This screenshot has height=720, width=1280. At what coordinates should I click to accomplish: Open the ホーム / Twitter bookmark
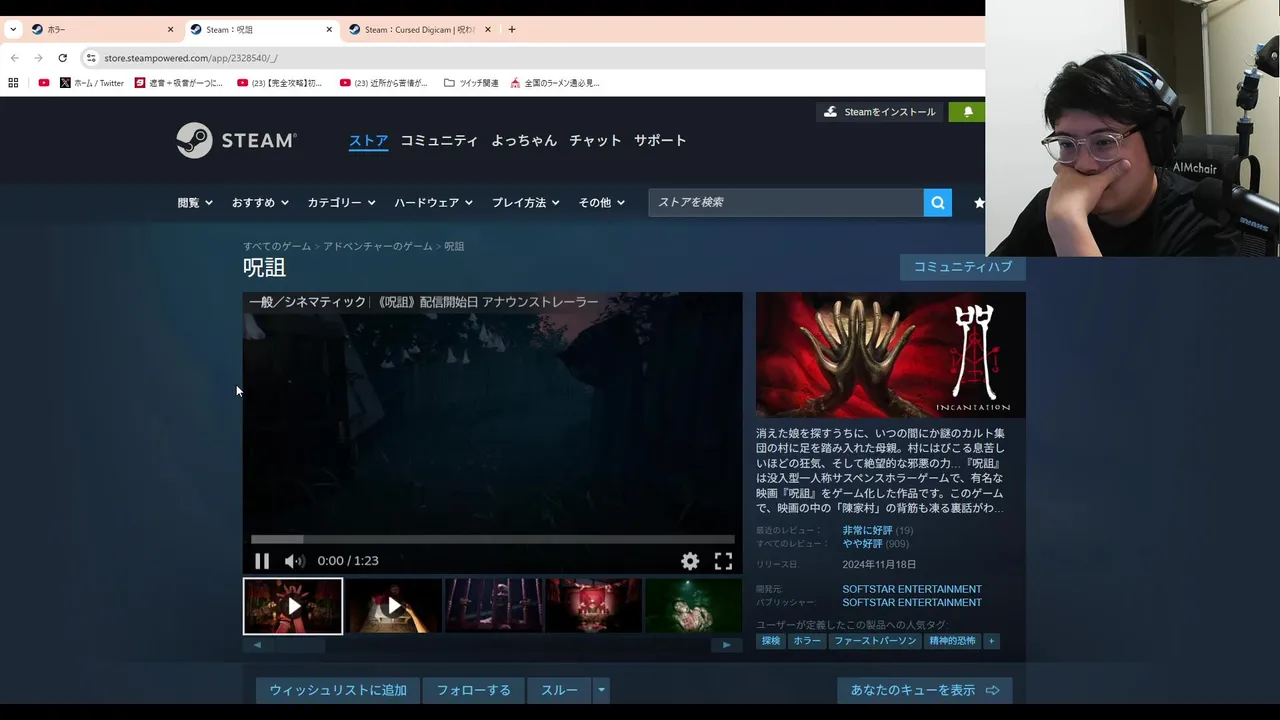tap(92, 83)
